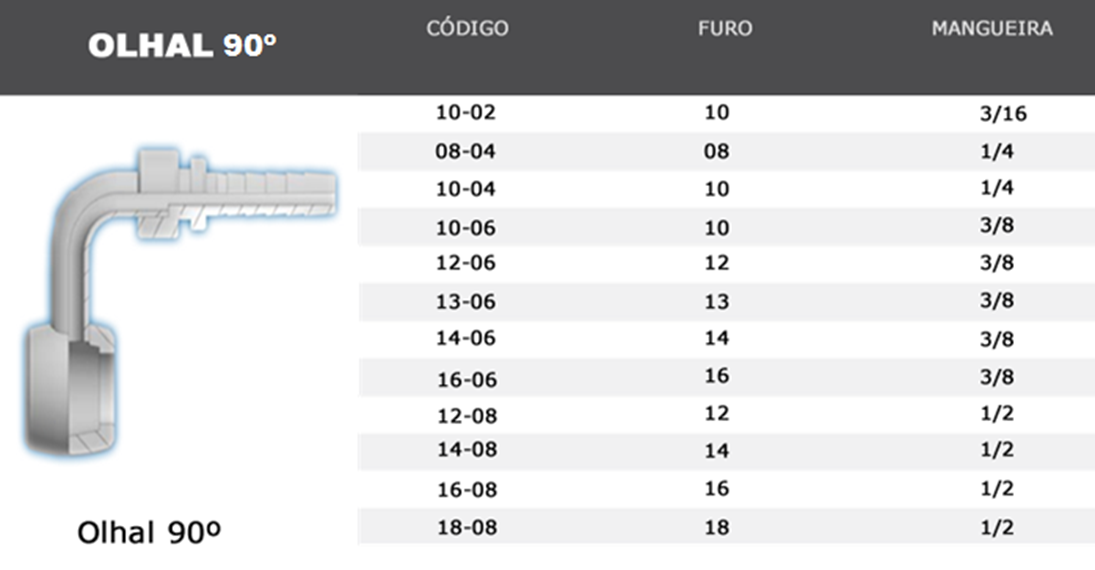
Task: Click the 3/16 hose size value
Action: click(1003, 114)
